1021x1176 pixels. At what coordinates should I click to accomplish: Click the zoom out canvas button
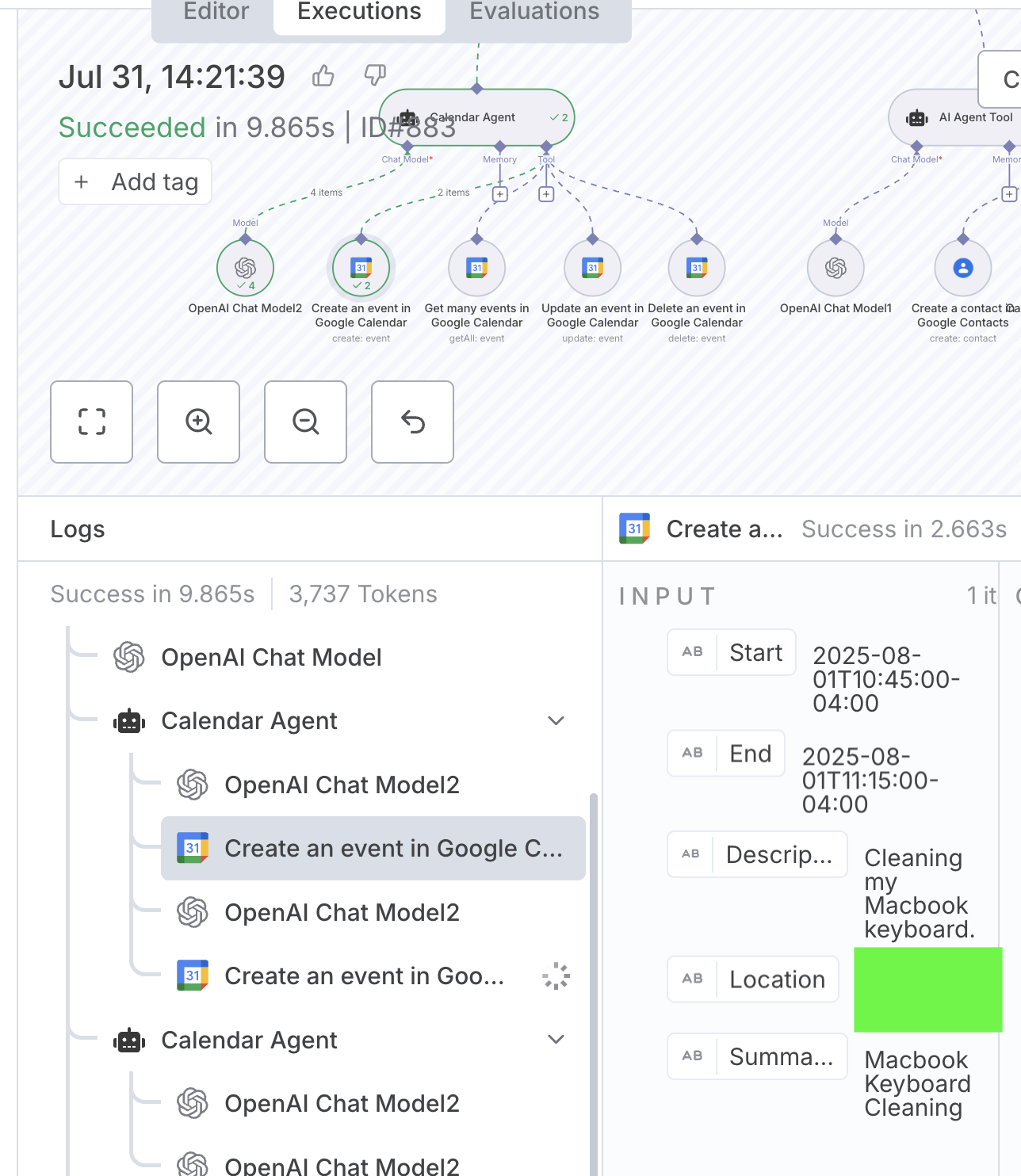tap(305, 422)
